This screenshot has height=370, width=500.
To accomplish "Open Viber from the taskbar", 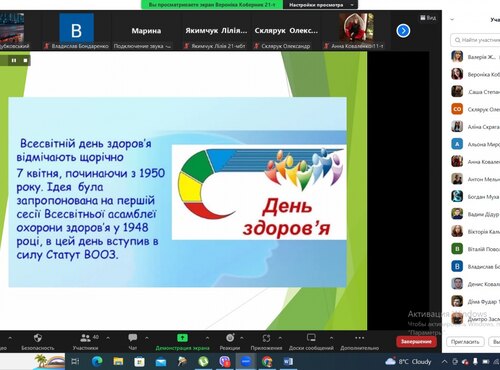I will tap(225, 361).
